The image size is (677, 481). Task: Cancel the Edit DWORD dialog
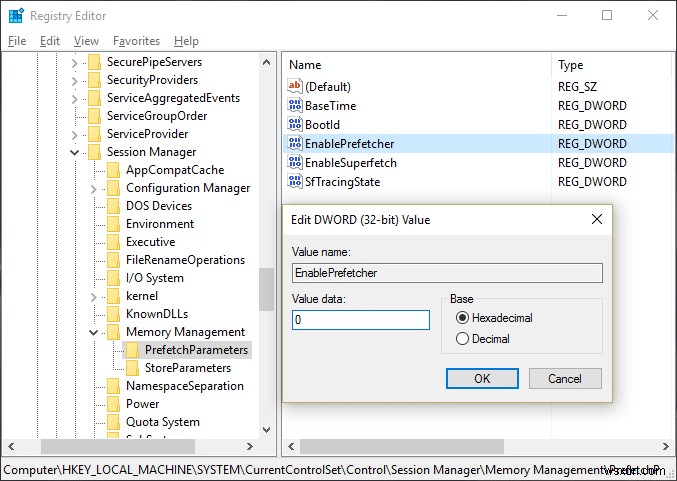[564, 379]
